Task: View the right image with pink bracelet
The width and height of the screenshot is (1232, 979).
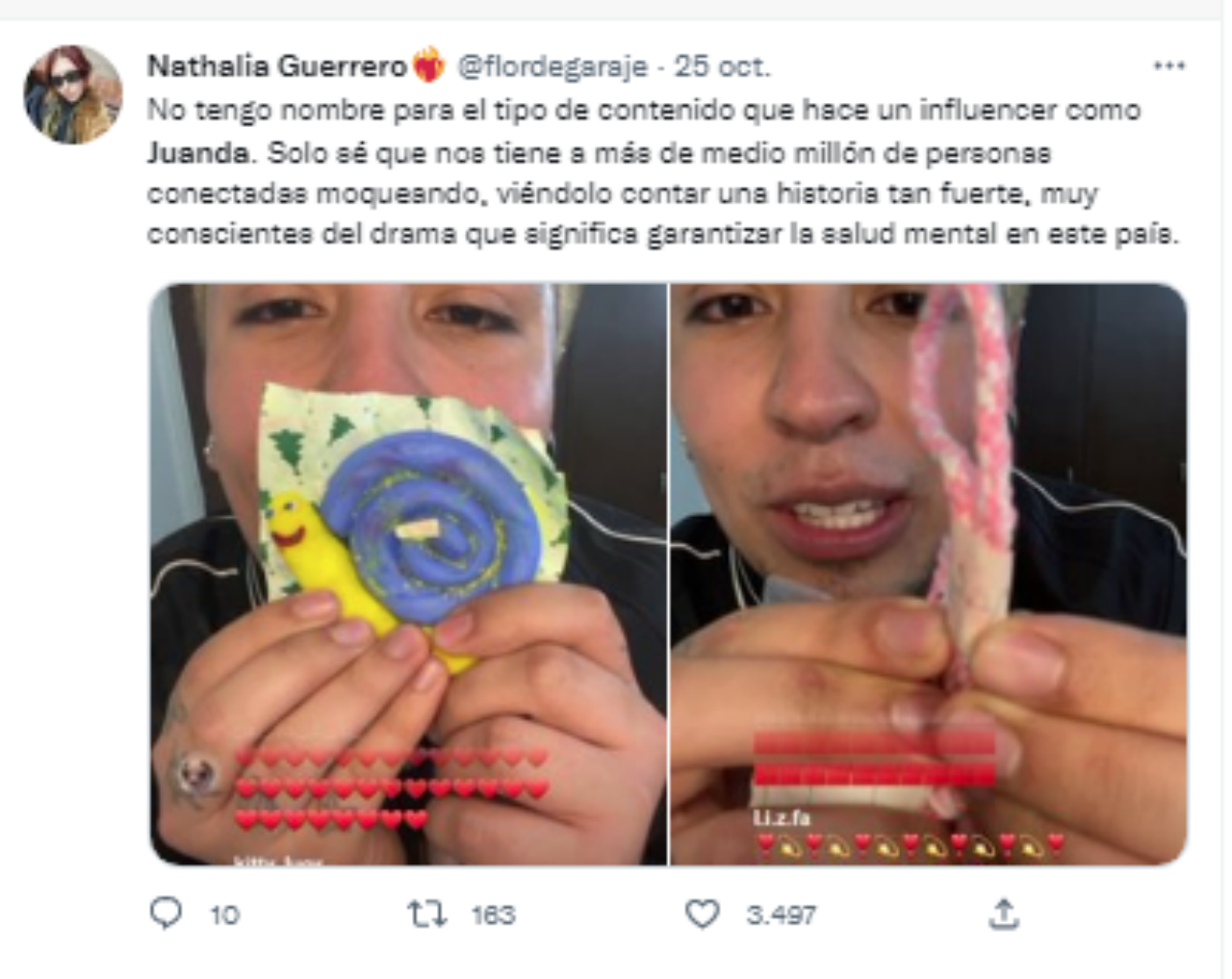Action: point(929,574)
